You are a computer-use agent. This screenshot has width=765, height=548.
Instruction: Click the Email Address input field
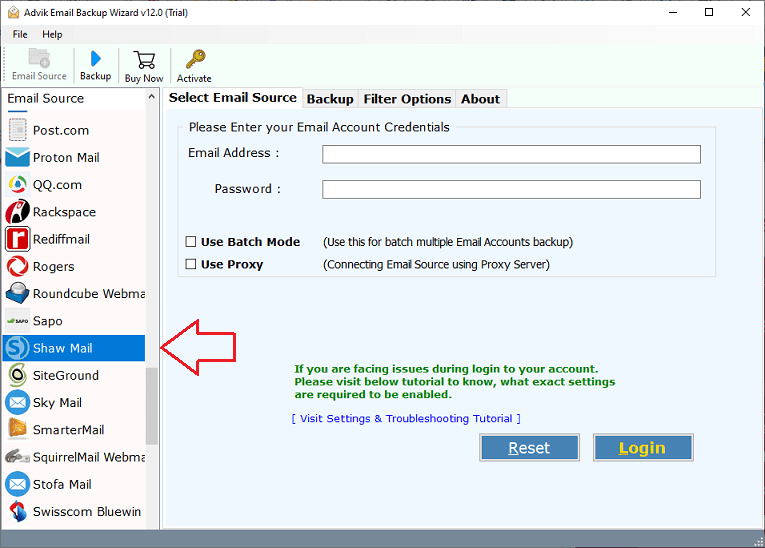[511, 154]
